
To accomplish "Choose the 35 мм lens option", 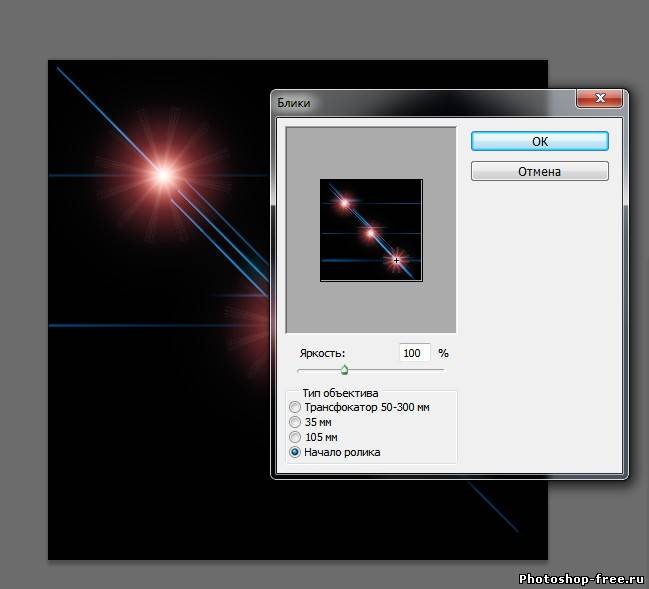I will 294,423.
